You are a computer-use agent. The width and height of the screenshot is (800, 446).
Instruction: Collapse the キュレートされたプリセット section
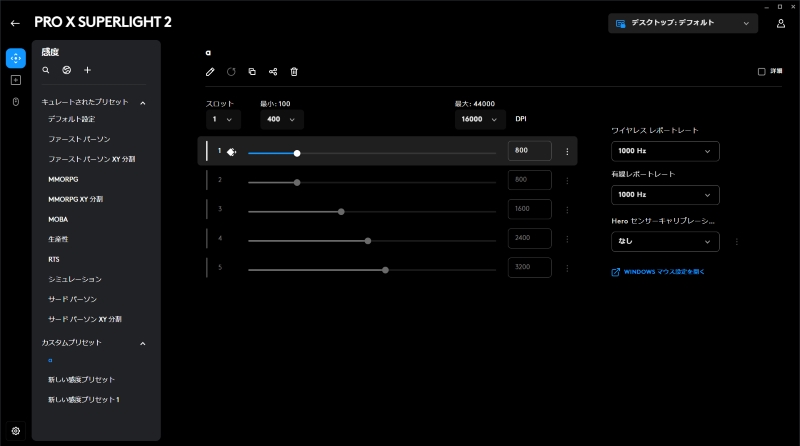143,103
